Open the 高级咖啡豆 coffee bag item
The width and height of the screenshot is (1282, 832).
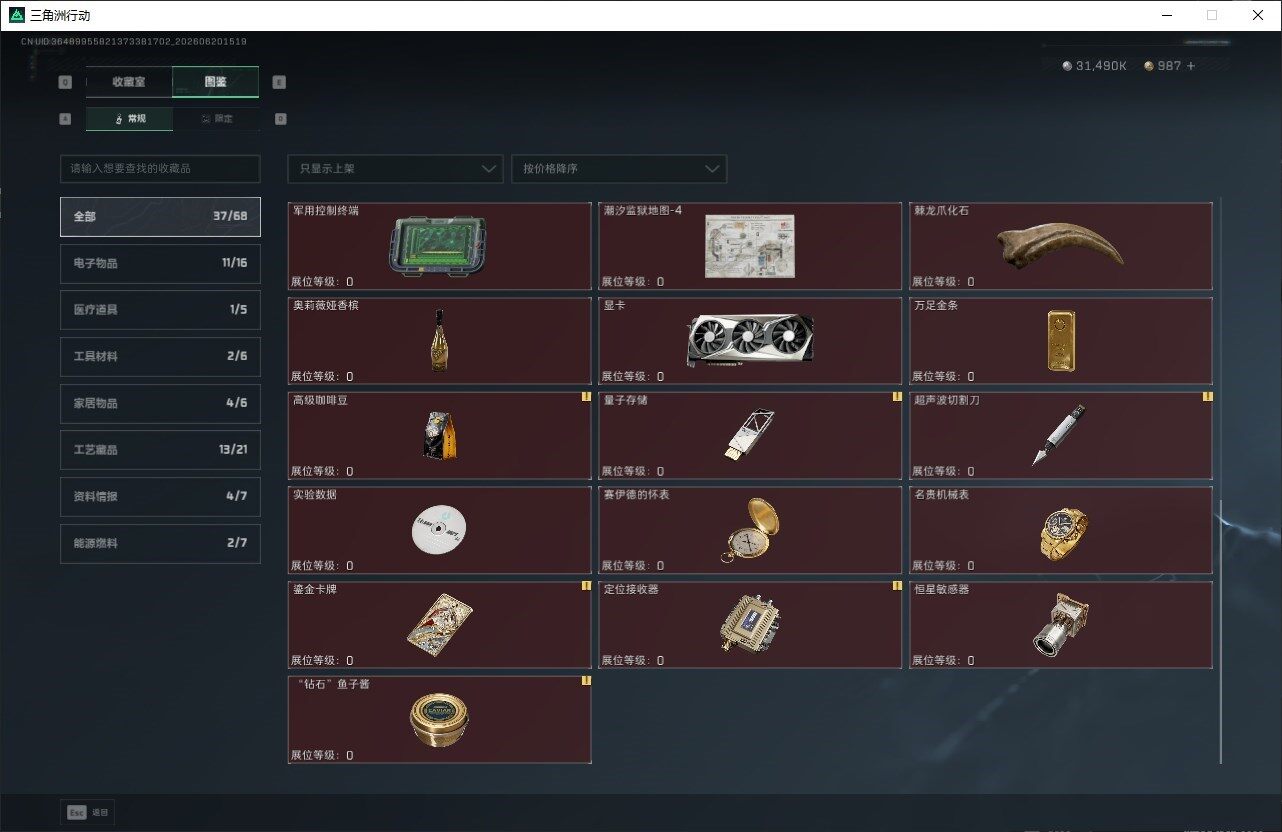click(439, 436)
